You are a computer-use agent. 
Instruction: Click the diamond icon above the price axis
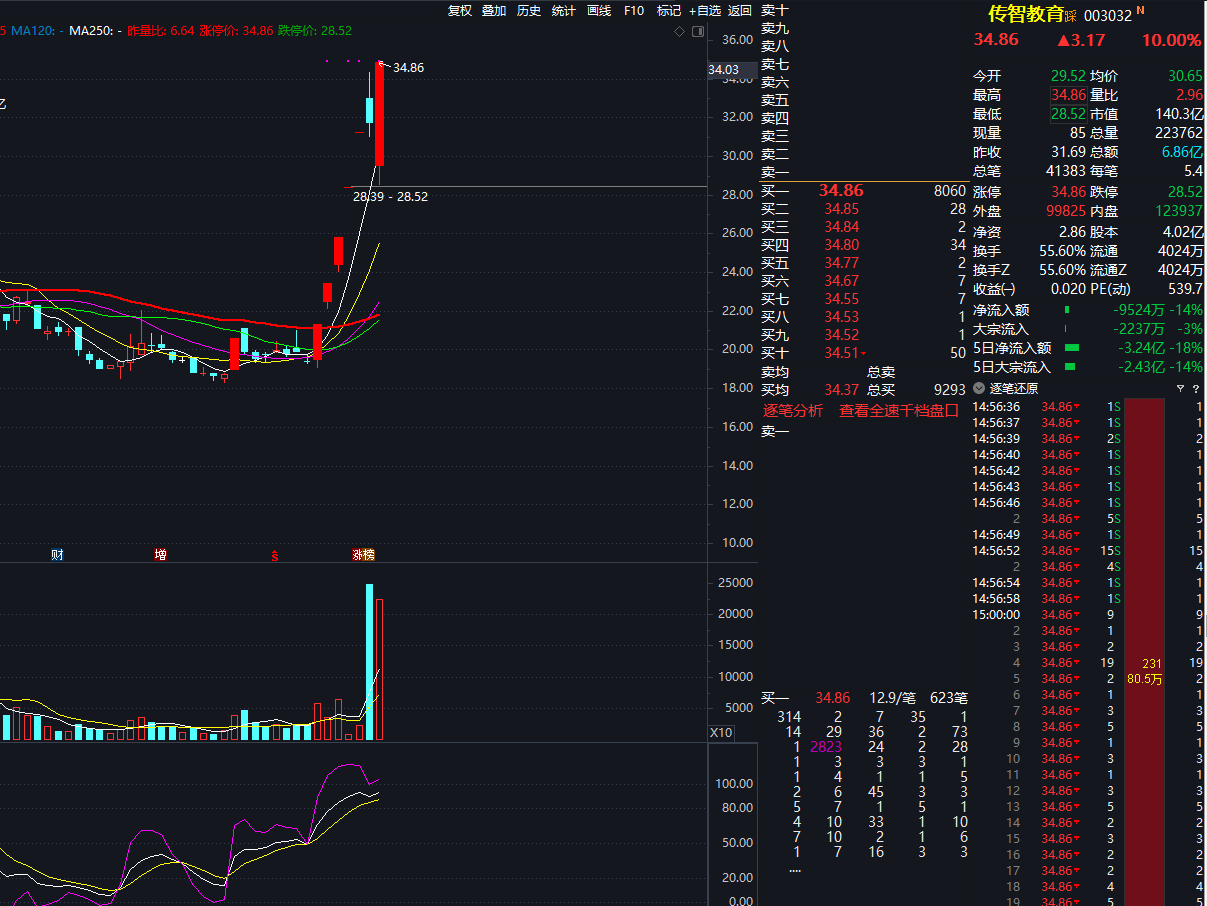pyautogui.click(x=680, y=31)
